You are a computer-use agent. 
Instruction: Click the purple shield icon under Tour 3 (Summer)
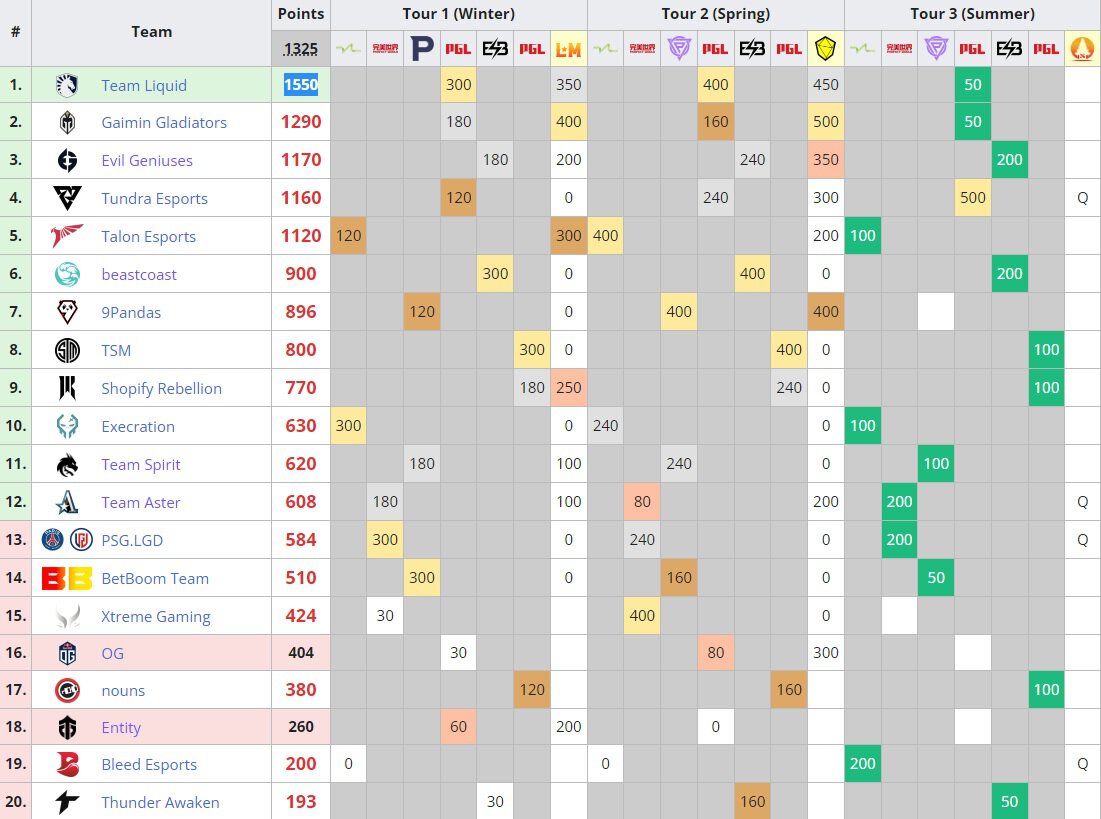[935, 48]
